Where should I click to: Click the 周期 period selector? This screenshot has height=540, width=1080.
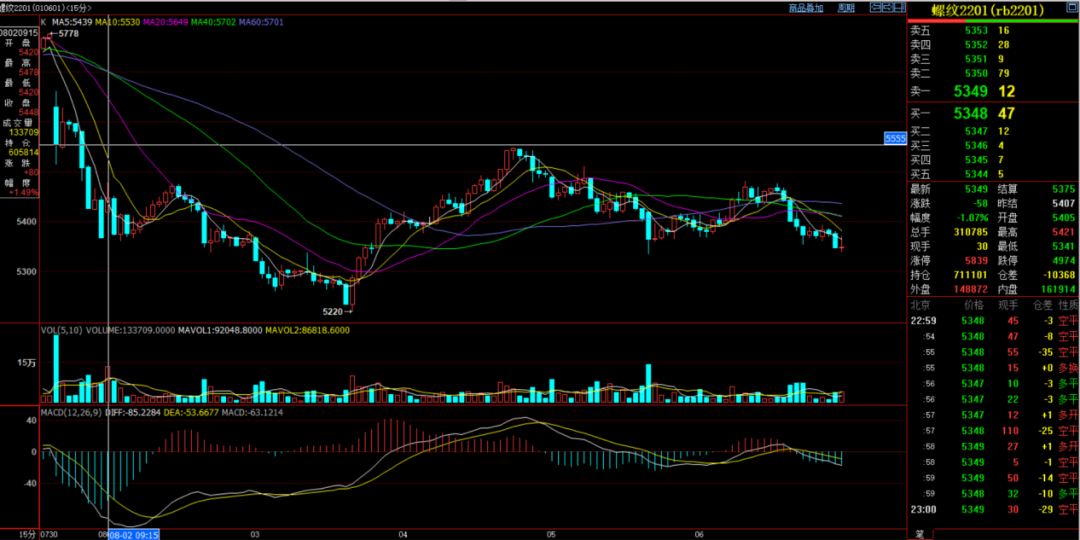tap(846, 8)
